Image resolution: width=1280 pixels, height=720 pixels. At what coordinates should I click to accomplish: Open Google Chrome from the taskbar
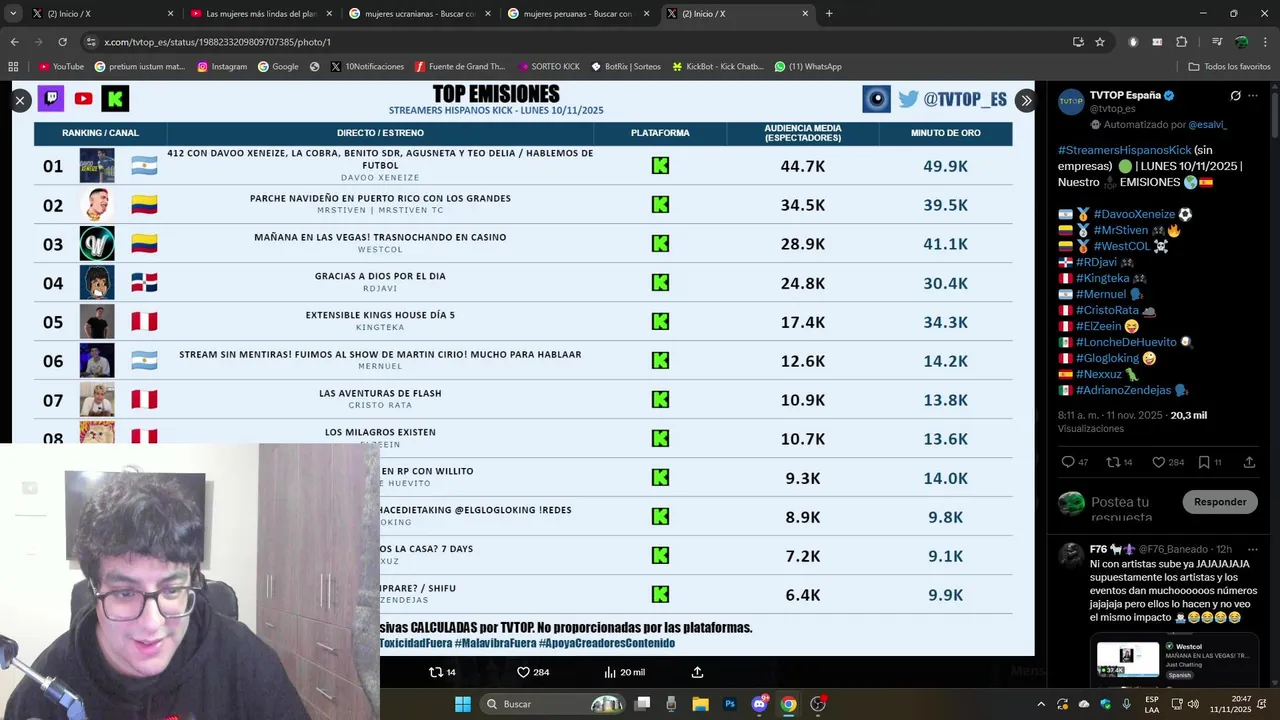pos(788,704)
